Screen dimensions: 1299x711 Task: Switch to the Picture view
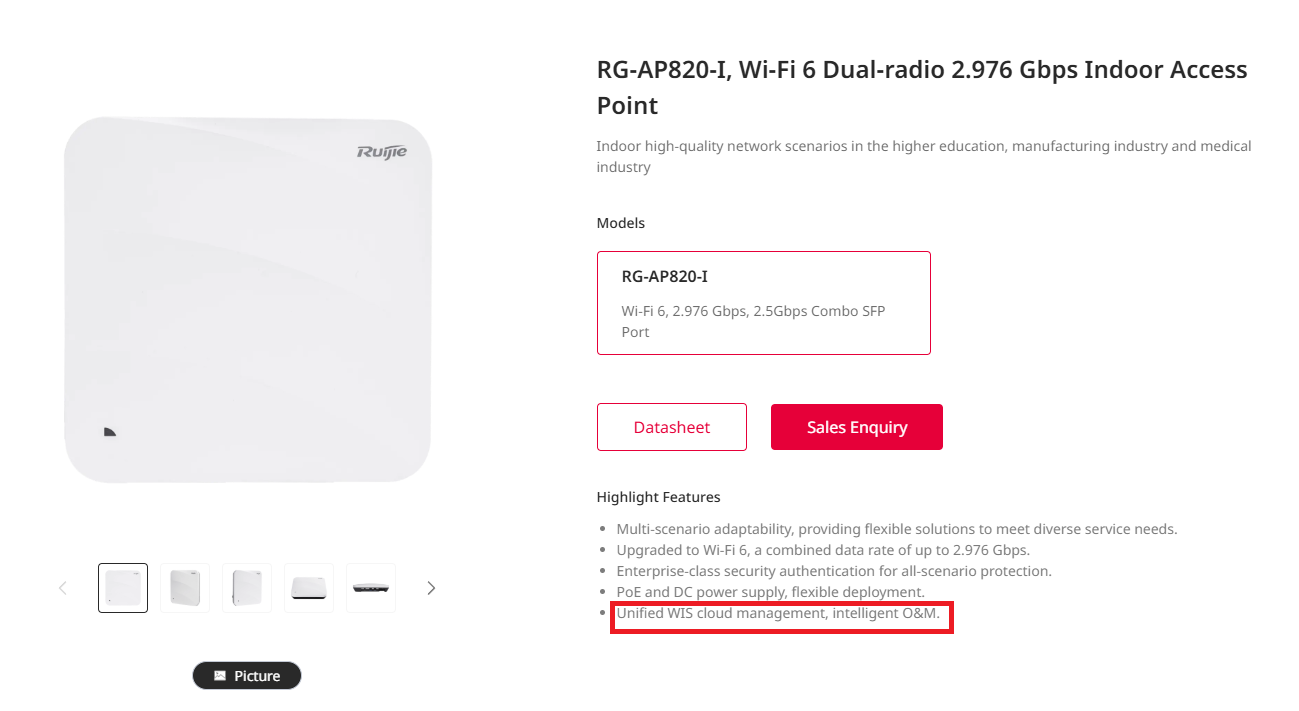(x=247, y=676)
